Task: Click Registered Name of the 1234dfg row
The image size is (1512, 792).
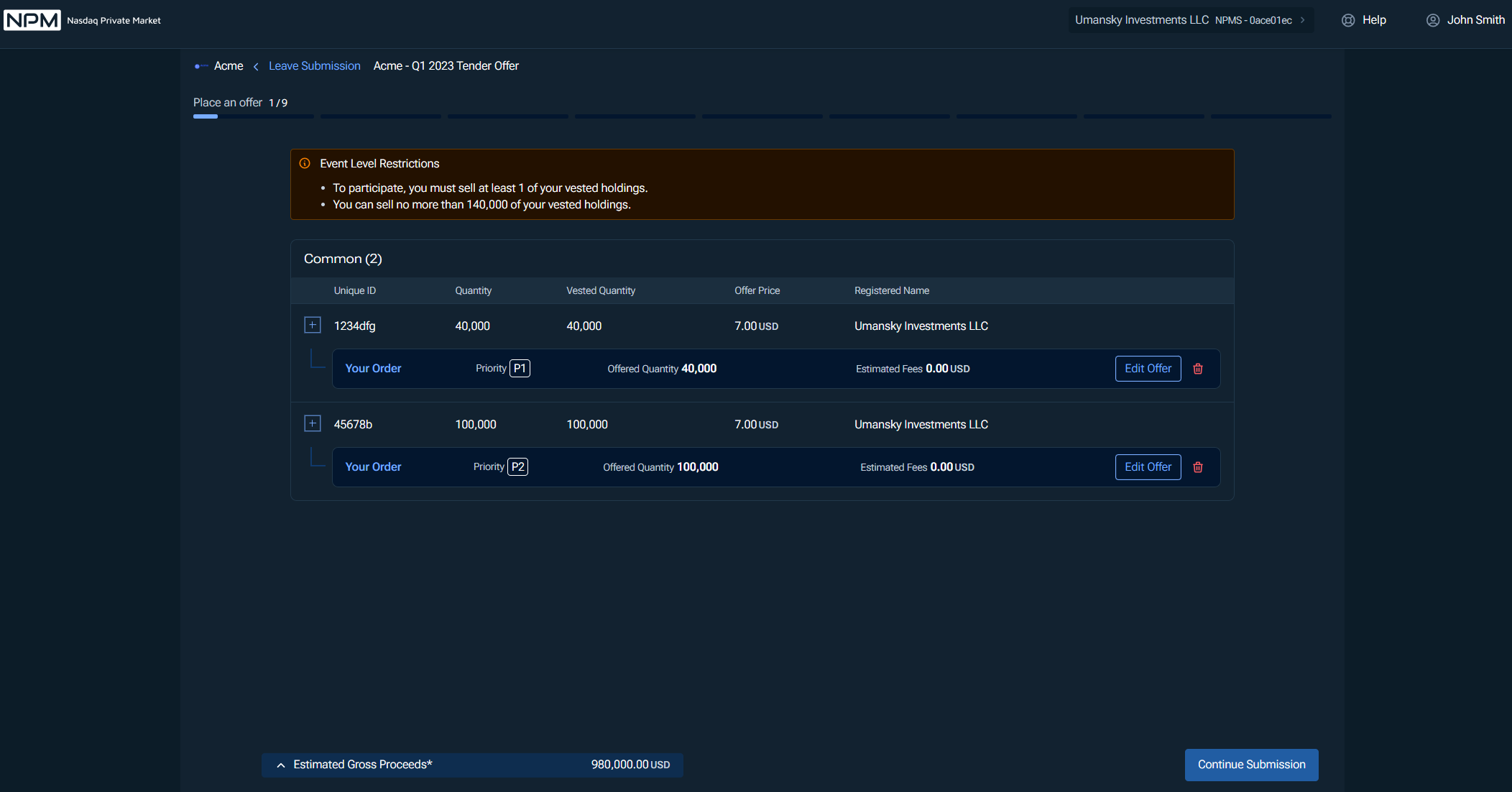Action: click(x=921, y=326)
